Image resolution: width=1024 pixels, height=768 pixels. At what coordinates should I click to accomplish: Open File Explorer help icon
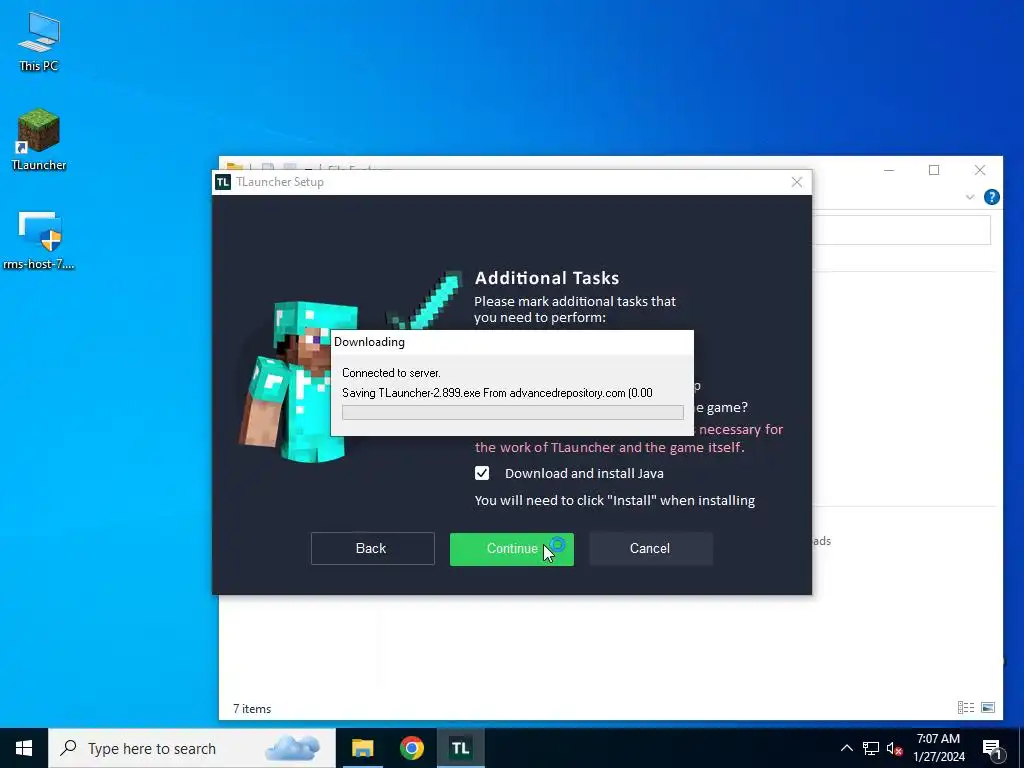(x=991, y=197)
